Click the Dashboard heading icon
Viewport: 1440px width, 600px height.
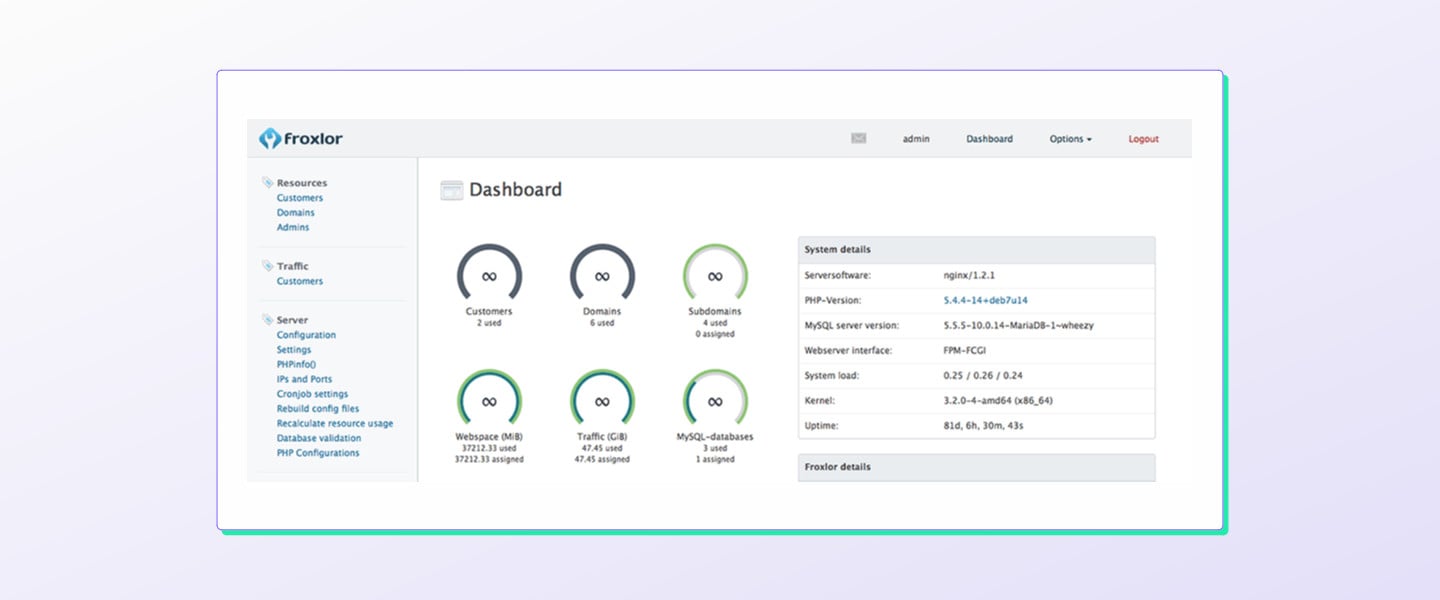click(452, 190)
